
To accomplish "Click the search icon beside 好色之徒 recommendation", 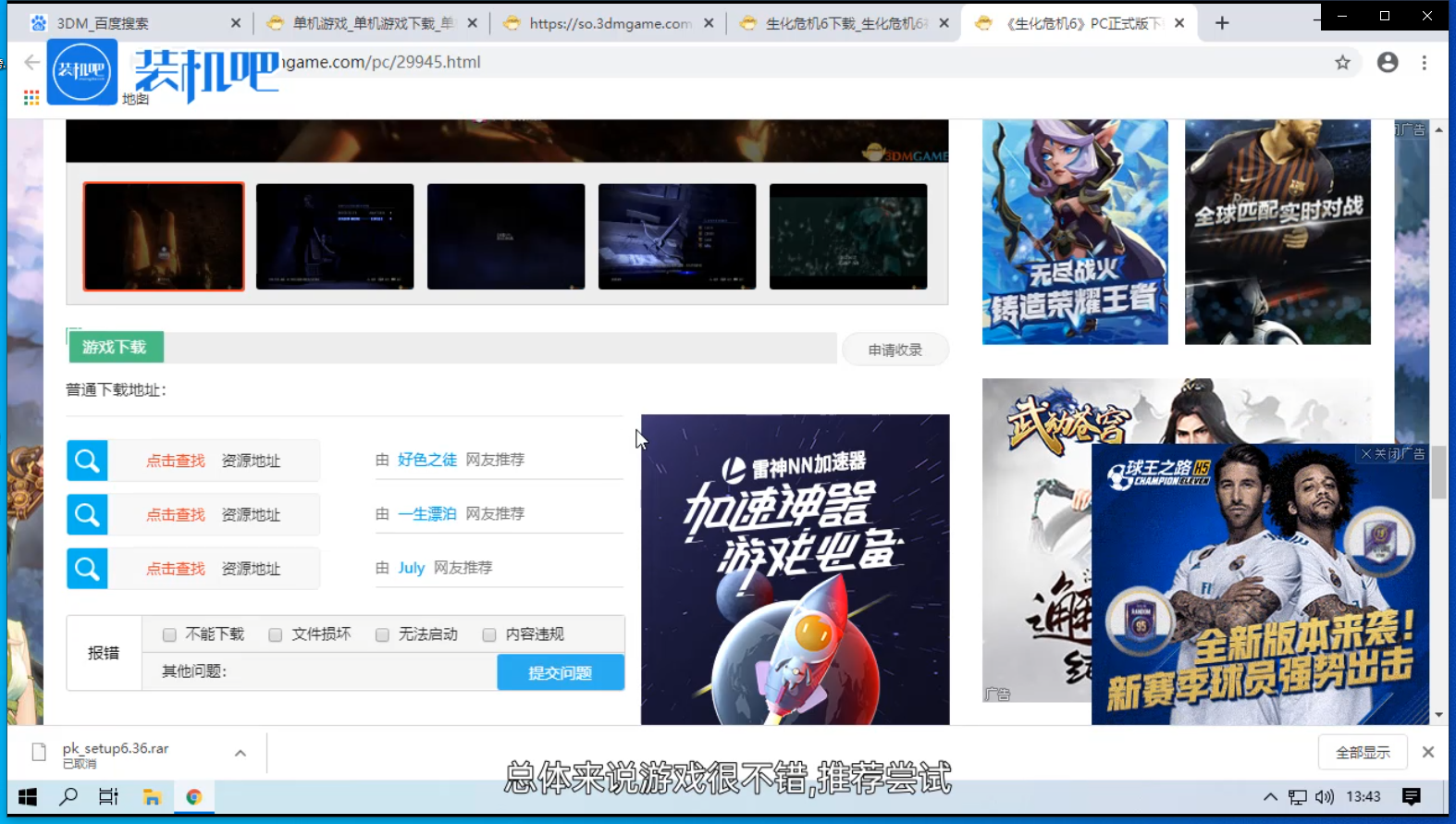I will pyautogui.click(x=87, y=461).
